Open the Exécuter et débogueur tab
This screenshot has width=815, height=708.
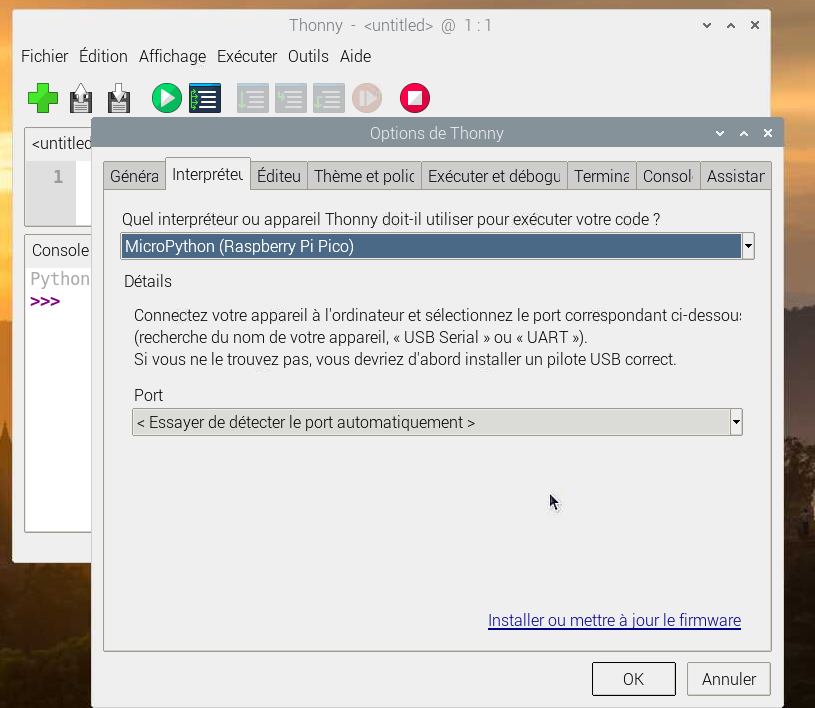(x=494, y=176)
